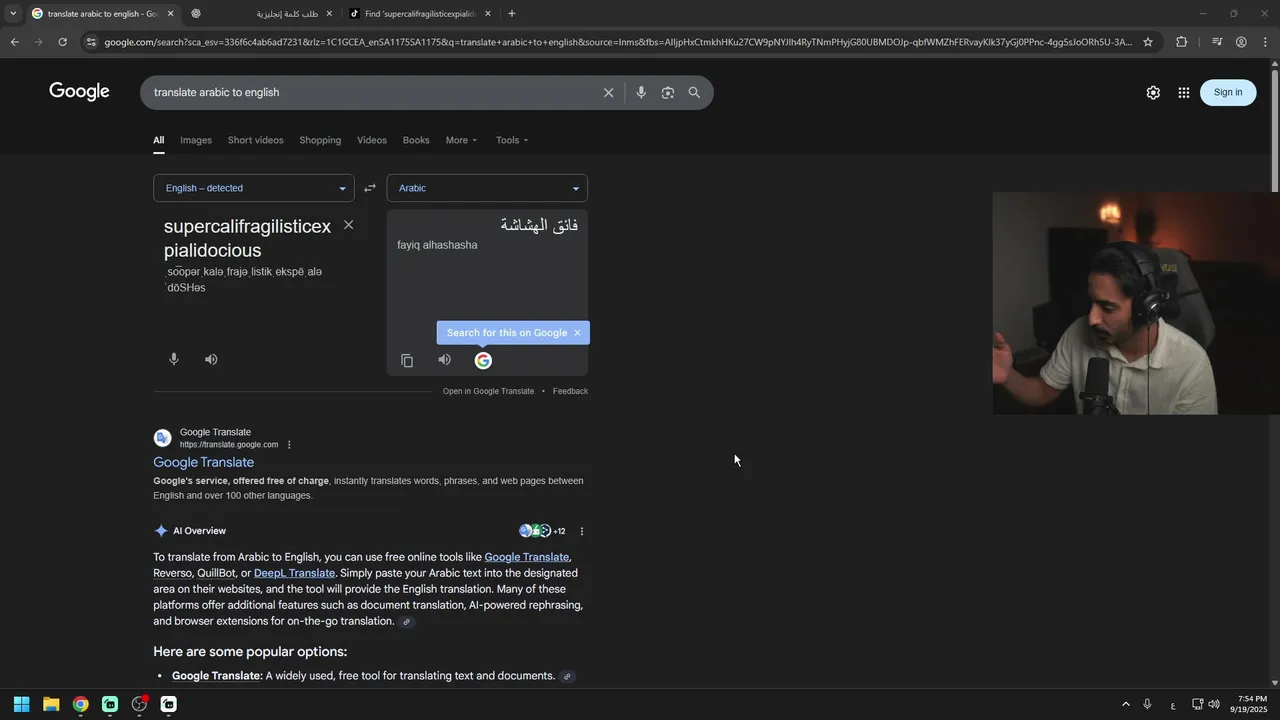Open the tab search dropdown
Image resolution: width=1280 pixels, height=720 pixels.
[13, 14]
